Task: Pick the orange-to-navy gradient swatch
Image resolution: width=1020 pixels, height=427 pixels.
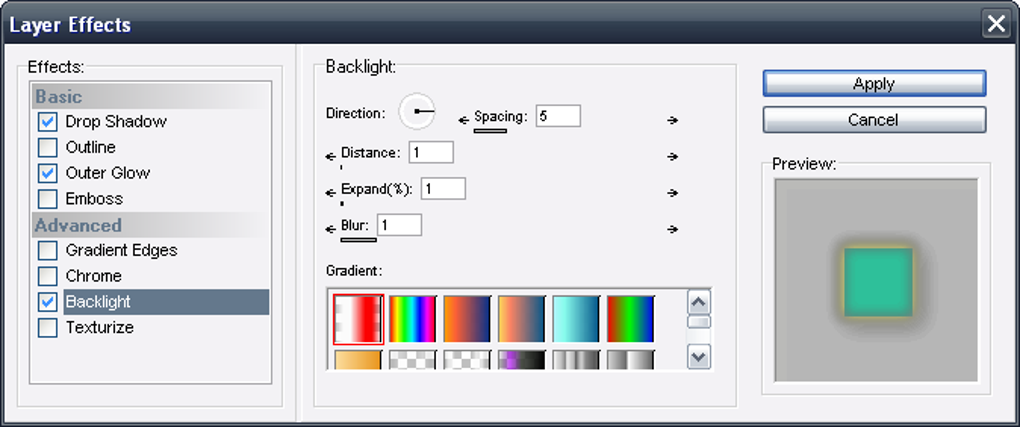Action: 467,318
